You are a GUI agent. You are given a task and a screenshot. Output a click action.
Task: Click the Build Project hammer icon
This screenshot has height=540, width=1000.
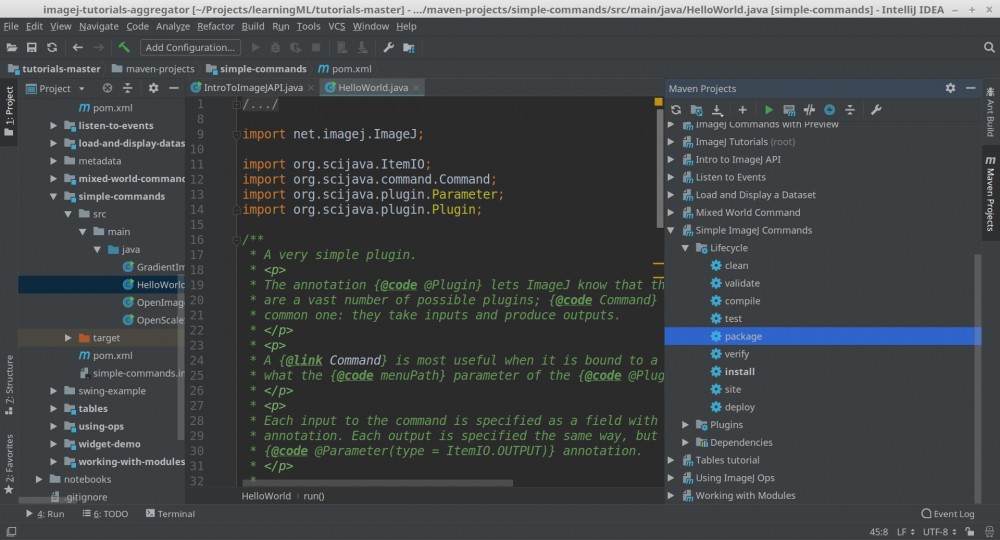point(124,47)
